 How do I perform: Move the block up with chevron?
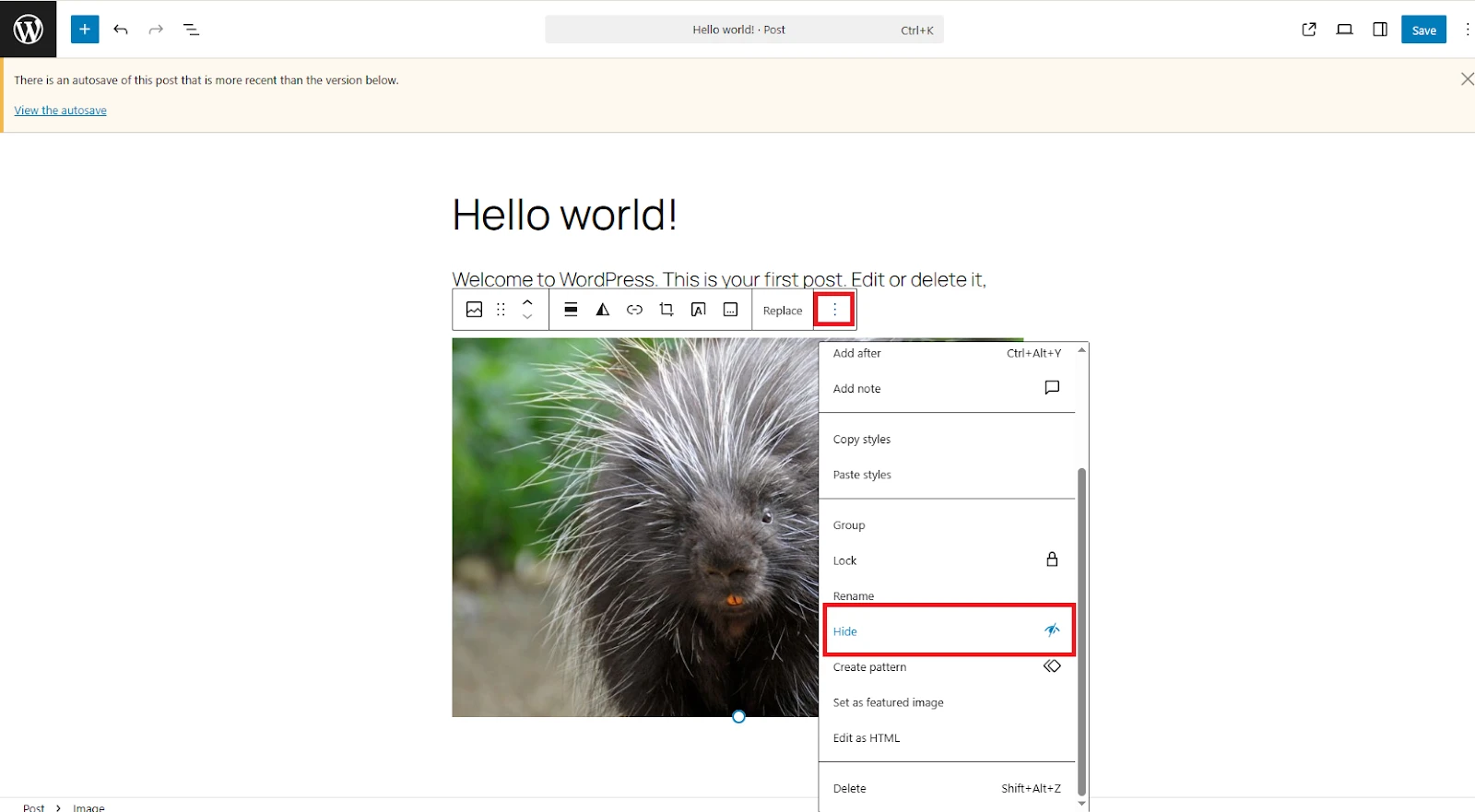coord(527,302)
